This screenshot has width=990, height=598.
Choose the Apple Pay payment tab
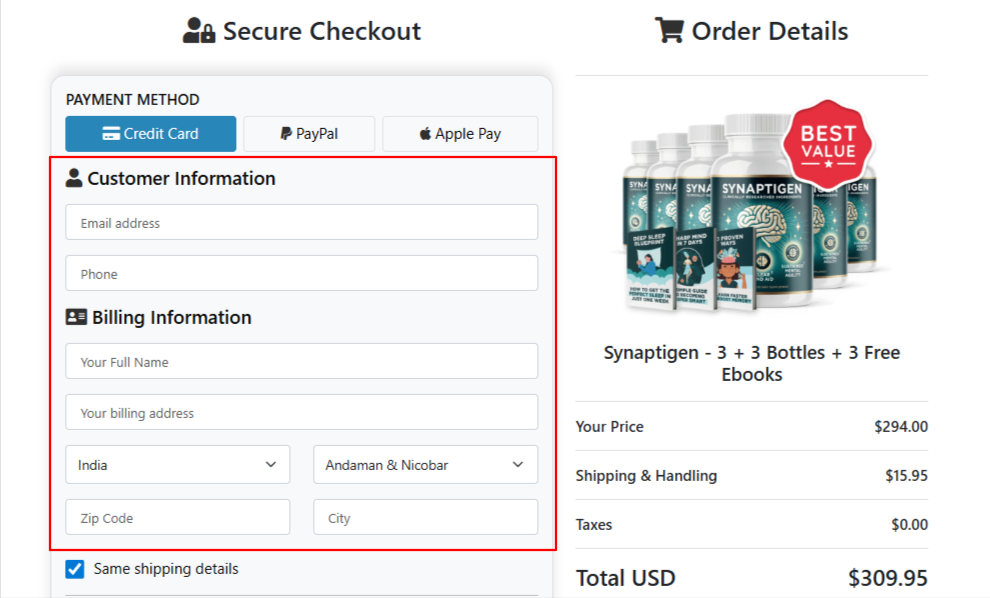(460, 134)
